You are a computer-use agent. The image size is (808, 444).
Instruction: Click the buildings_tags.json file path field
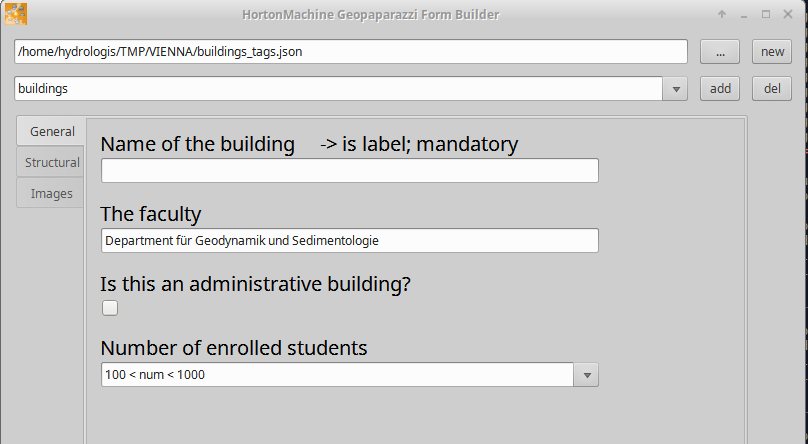point(351,52)
